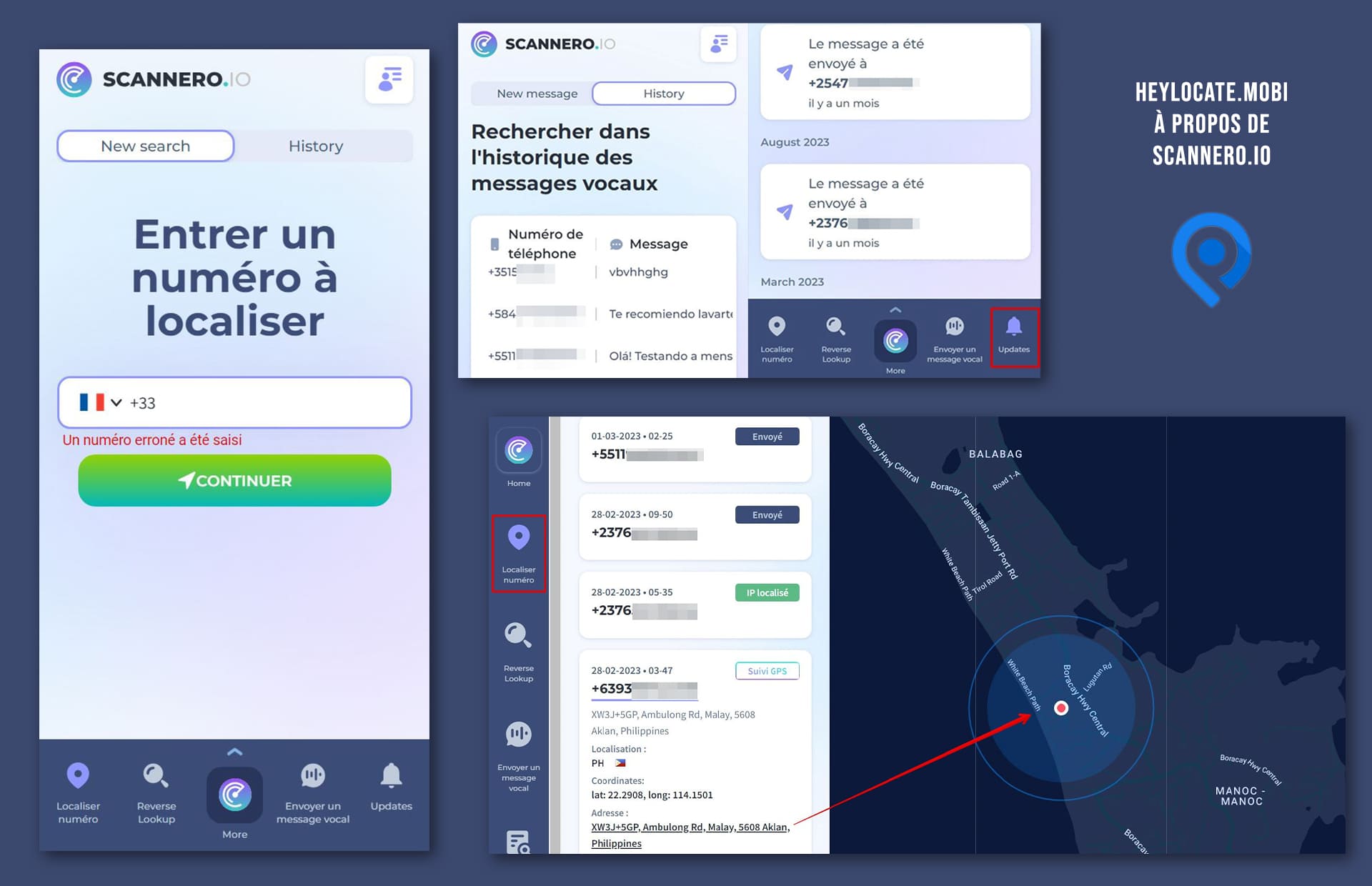Image resolution: width=1372 pixels, height=886 pixels.
Task: Click the row 'Te recomiendo lavarte'
Action: (604, 314)
